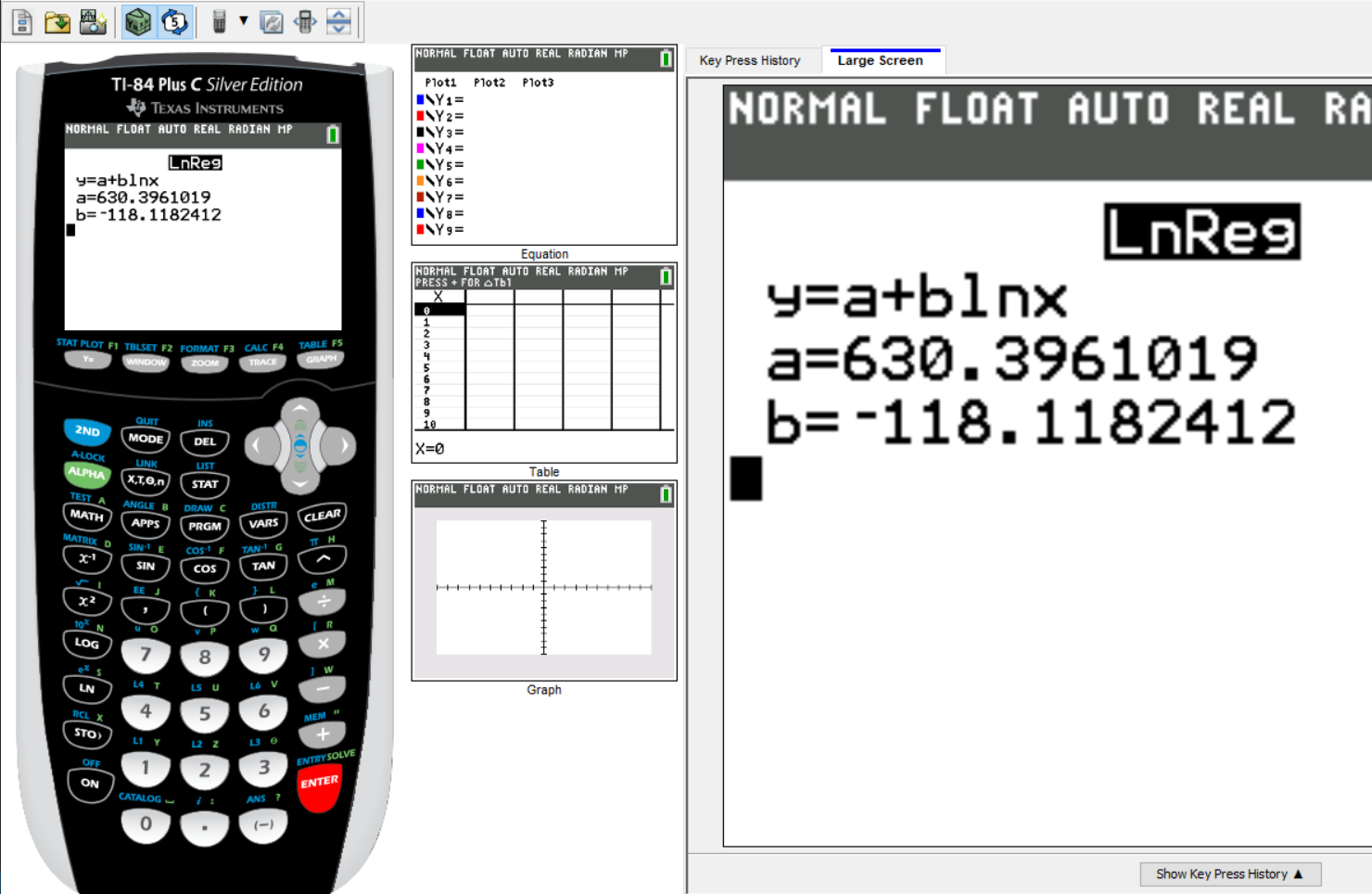Click the STAT key

click(x=205, y=484)
